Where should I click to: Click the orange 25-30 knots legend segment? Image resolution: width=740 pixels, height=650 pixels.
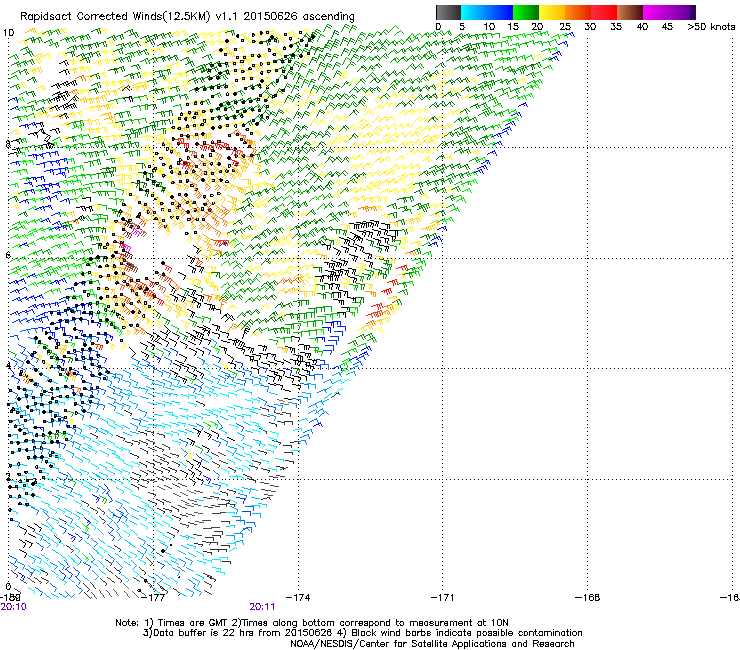pos(578,12)
